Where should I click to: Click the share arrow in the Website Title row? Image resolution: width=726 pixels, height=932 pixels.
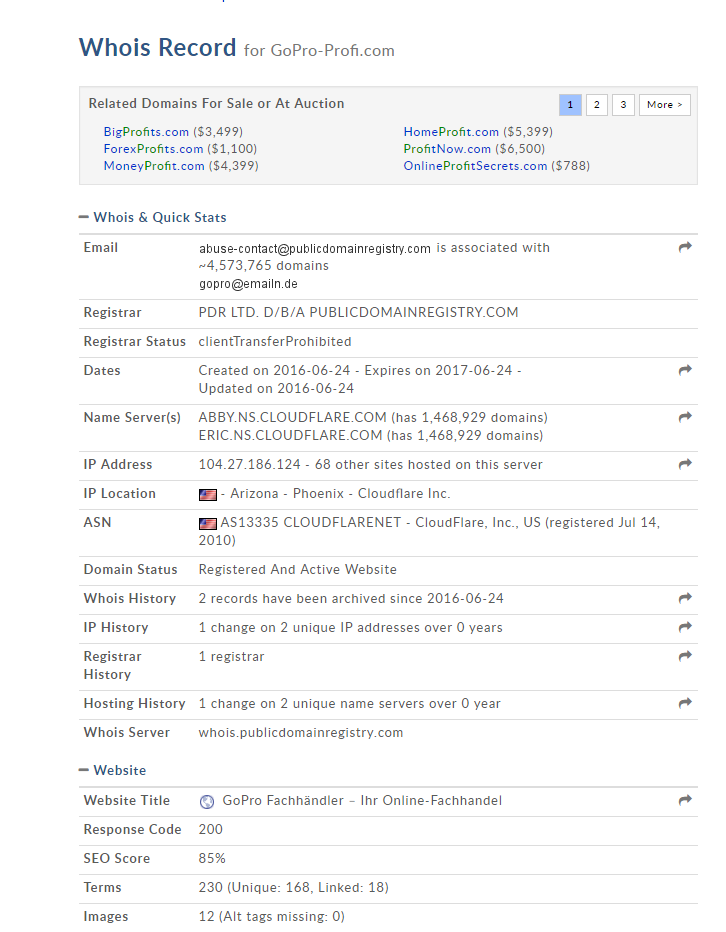tap(685, 801)
